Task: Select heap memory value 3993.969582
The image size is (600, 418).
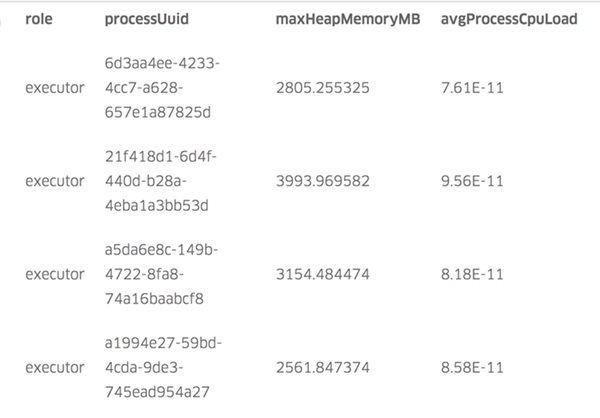Action: pos(323,181)
